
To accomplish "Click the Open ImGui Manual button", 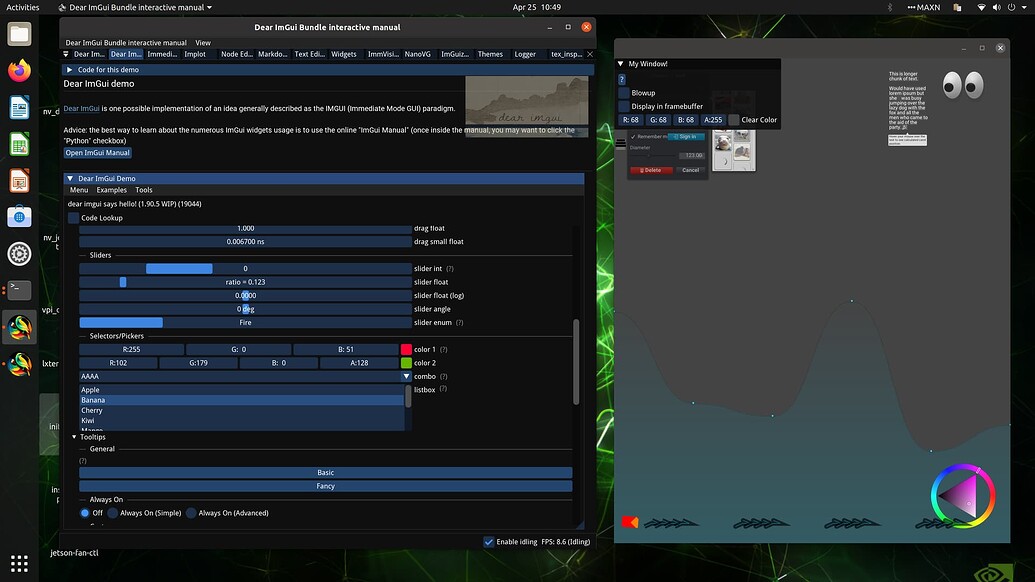I will (98, 152).
